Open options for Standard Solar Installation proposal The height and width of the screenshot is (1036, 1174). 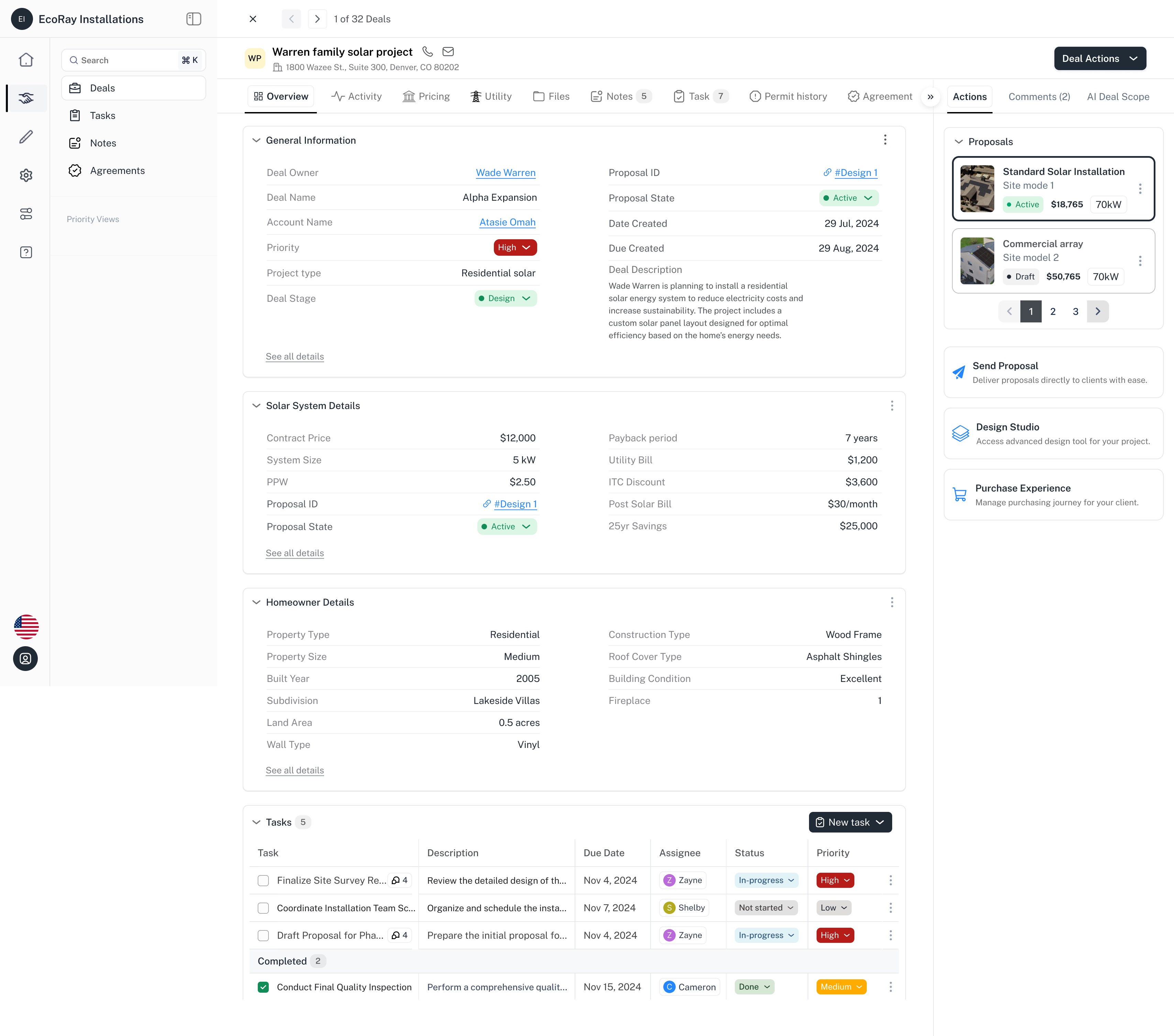click(1140, 188)
